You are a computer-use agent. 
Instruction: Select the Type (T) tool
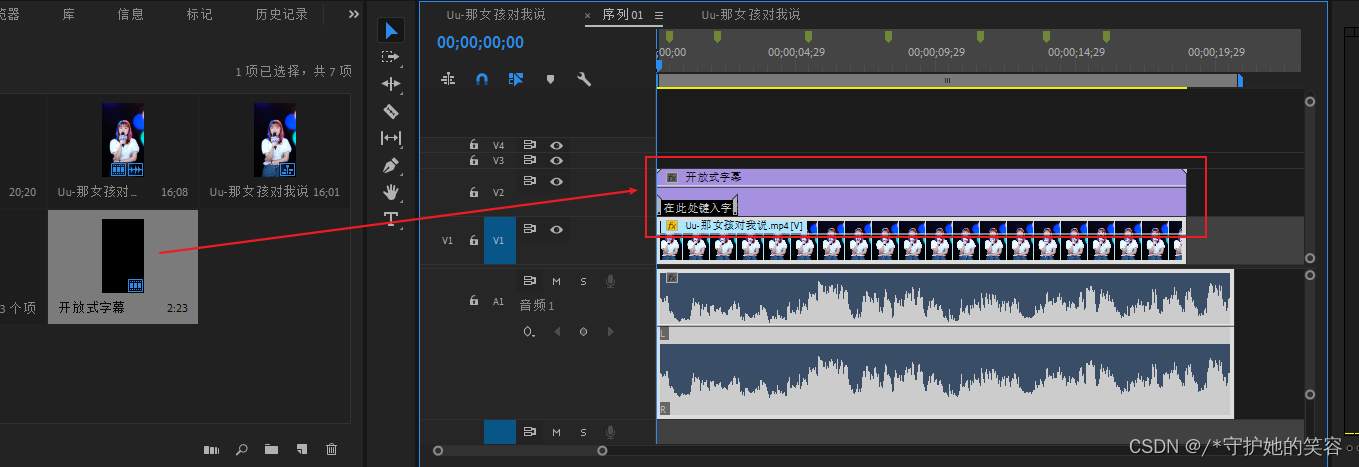(391, 219)
